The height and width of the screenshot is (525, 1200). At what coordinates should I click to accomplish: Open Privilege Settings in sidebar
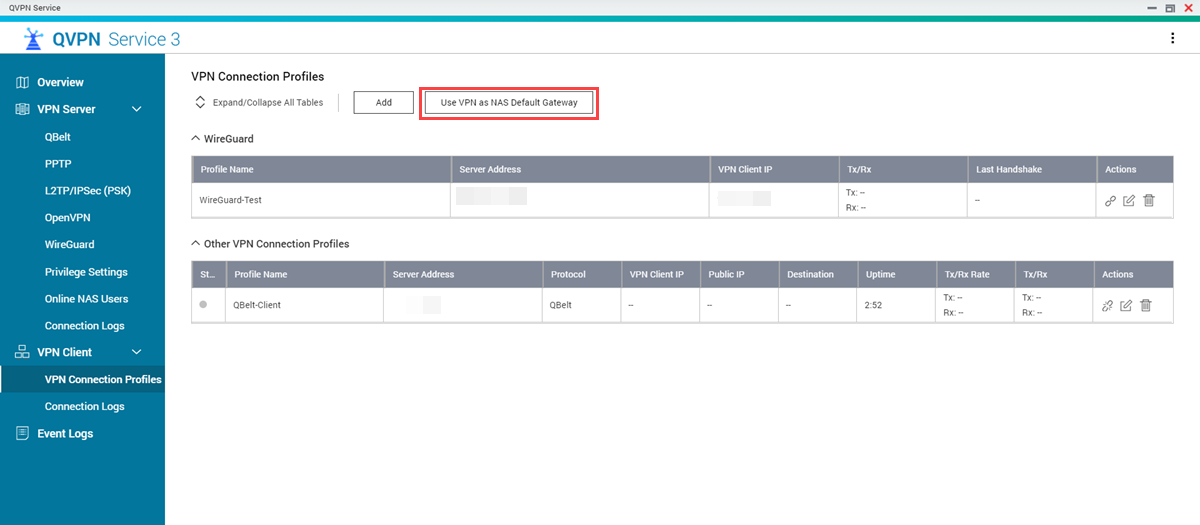pos(86,272)
